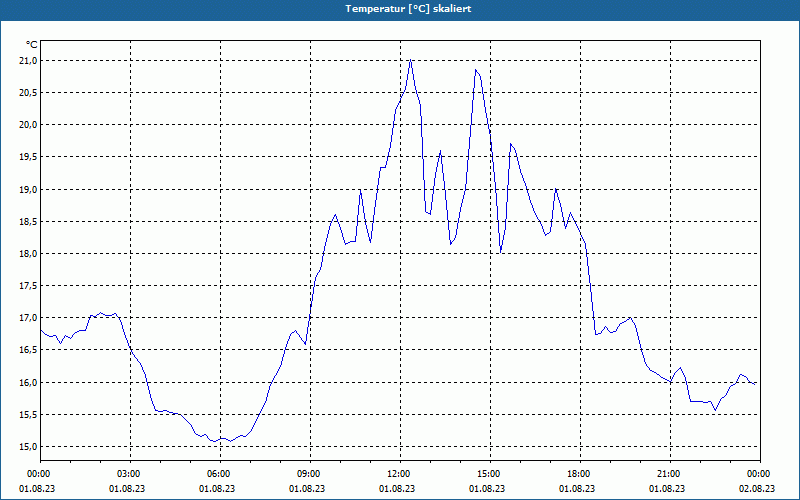Click the 19,5 y-axis value
The height and width of the screenshot is (500, 800).
[x=28, y=157]
